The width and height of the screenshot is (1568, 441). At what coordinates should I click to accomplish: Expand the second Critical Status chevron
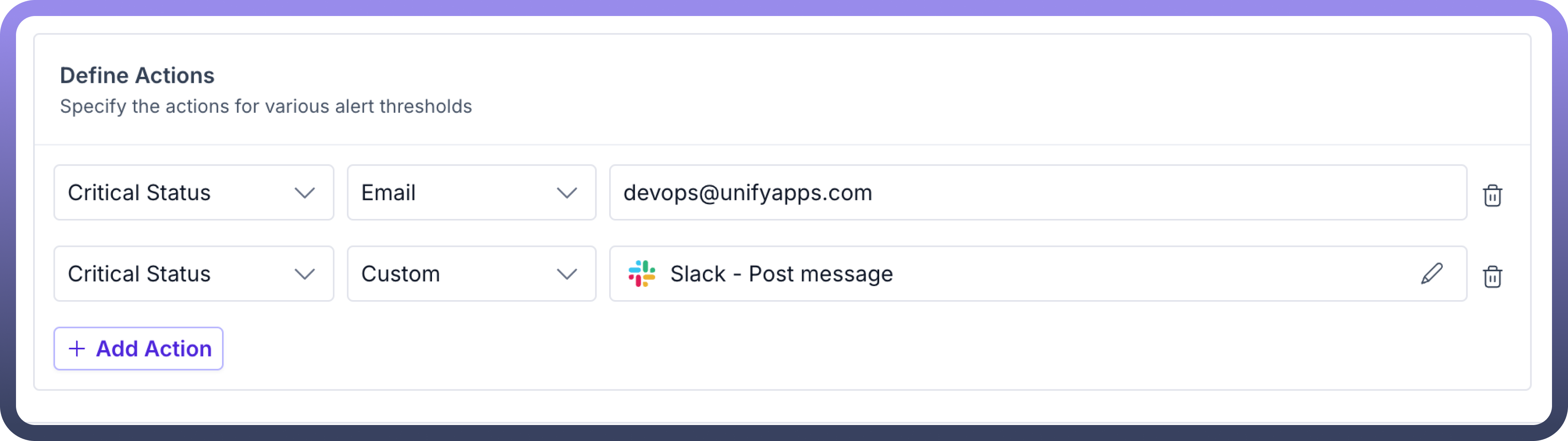(x=304, y=274)
